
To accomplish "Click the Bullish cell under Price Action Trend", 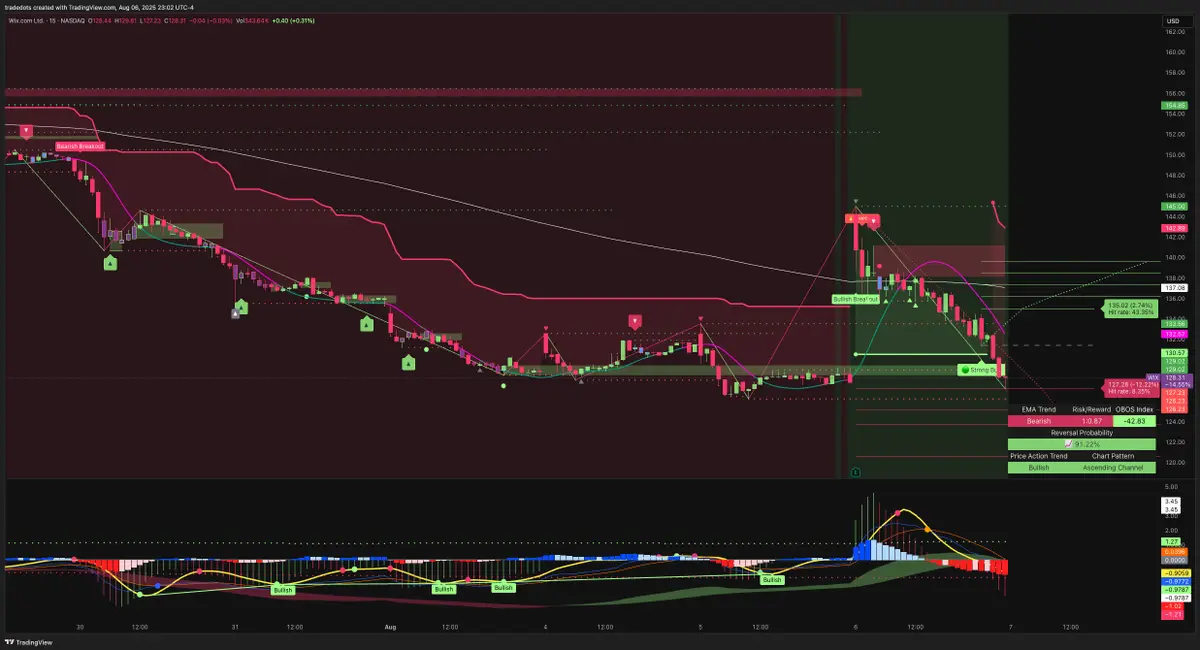I will click(x=1039, y=467).
